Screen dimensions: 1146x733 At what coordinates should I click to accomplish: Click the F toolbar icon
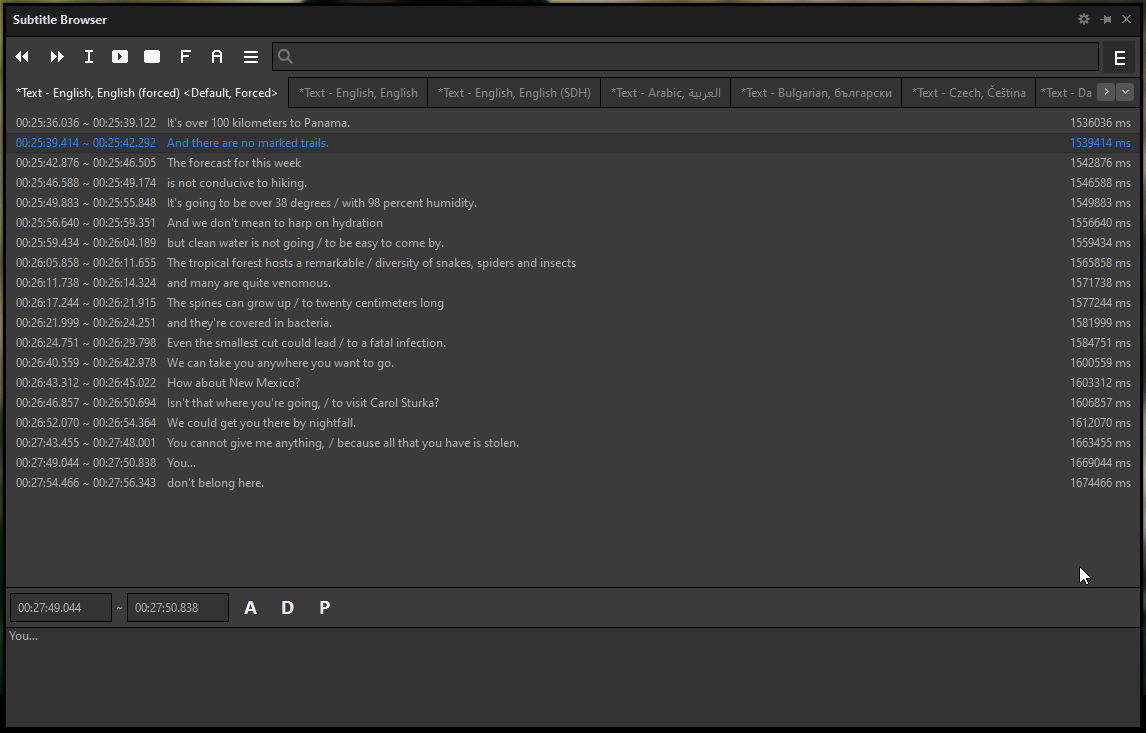(x=185, y=56)
